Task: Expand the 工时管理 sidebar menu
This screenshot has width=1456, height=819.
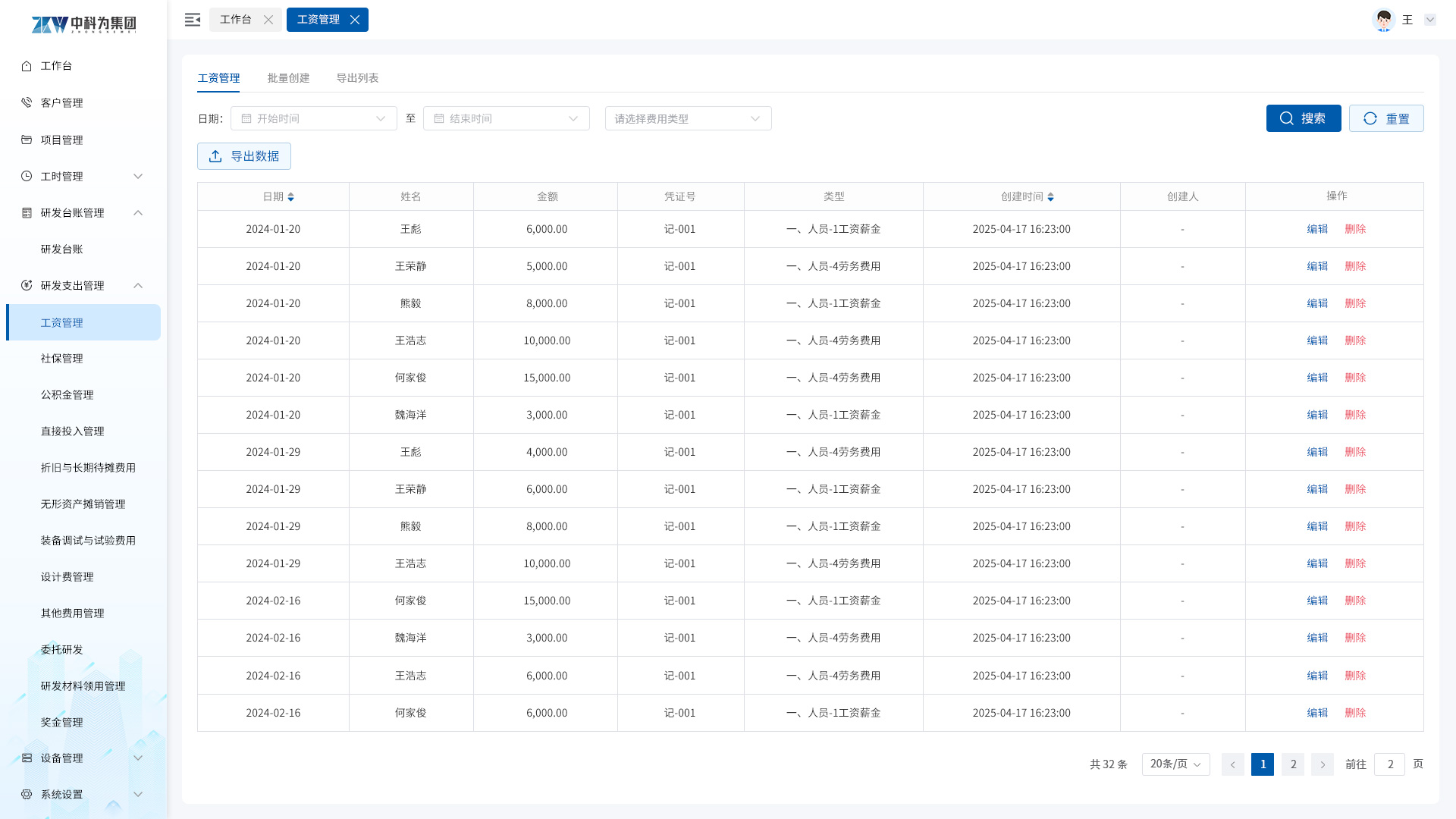Action: click(138, 177)
